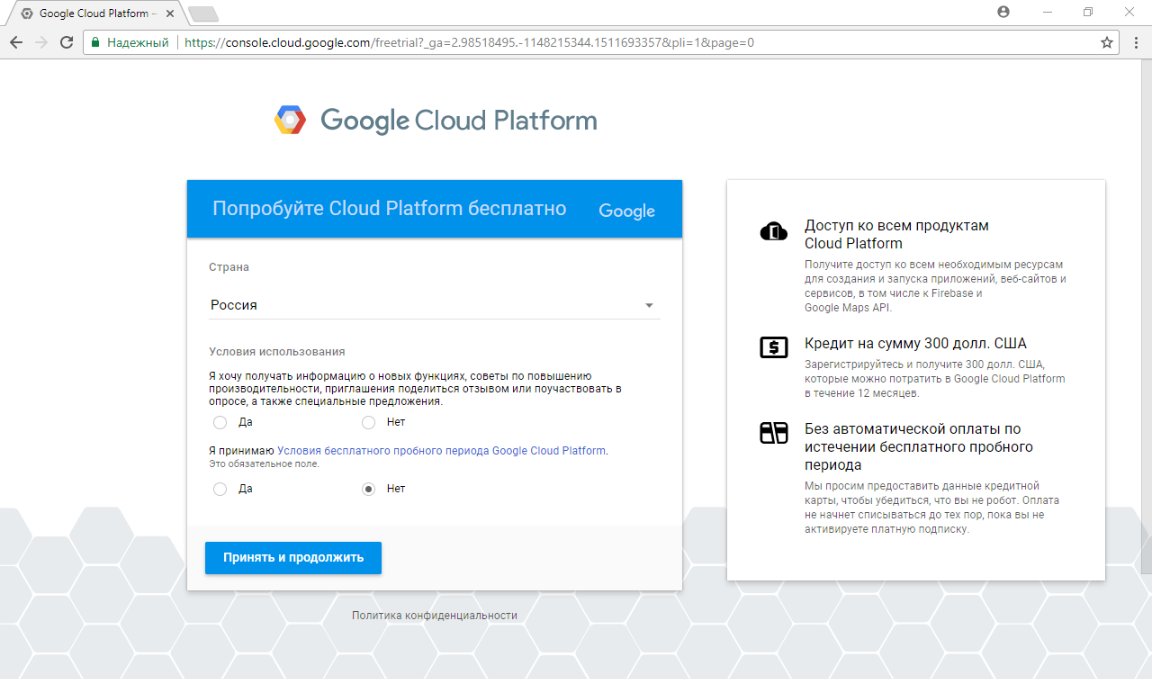Viewport: 1152px width, 679px height.
Task: Close the Google Cloud Platform tab
Action: [170, 13]
